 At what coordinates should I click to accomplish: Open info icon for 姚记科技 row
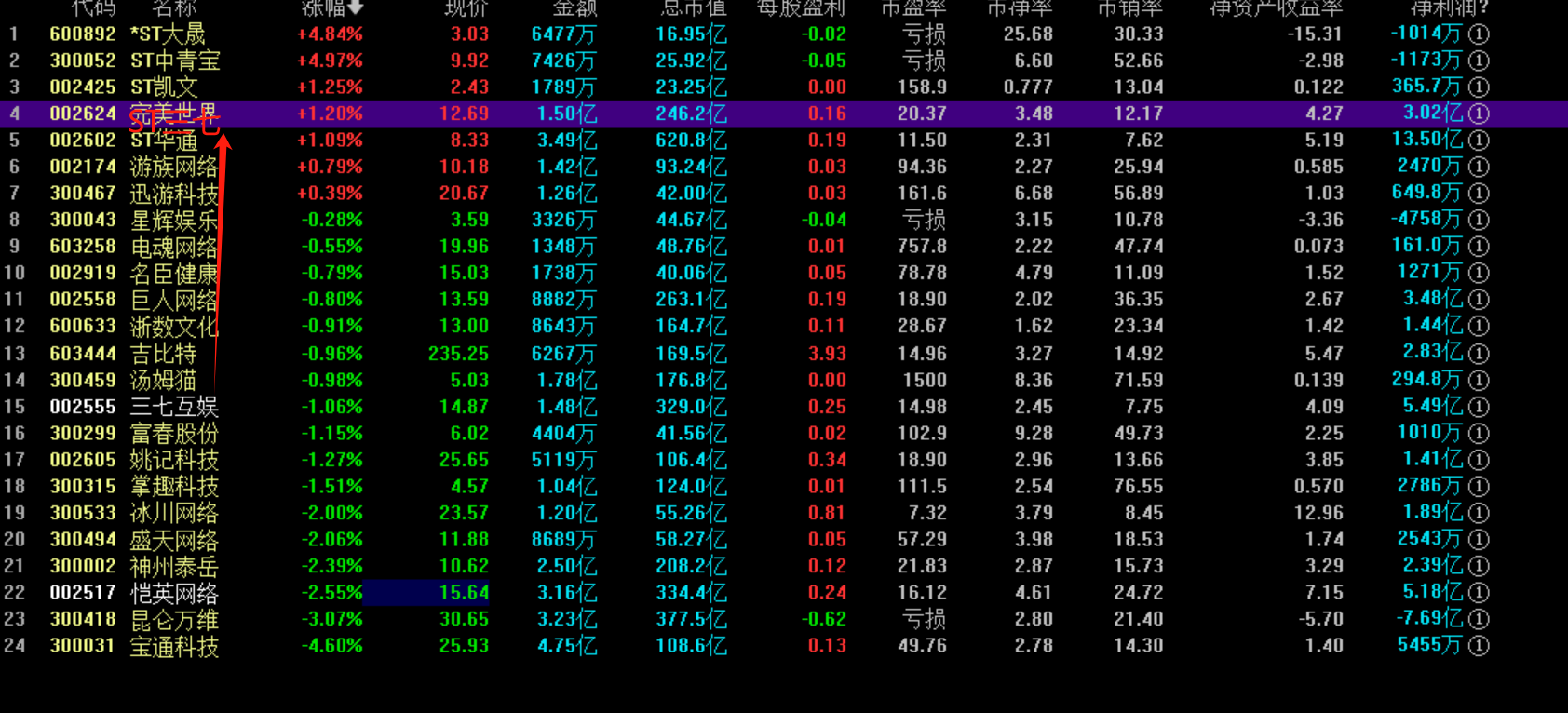coord(1479,460)
